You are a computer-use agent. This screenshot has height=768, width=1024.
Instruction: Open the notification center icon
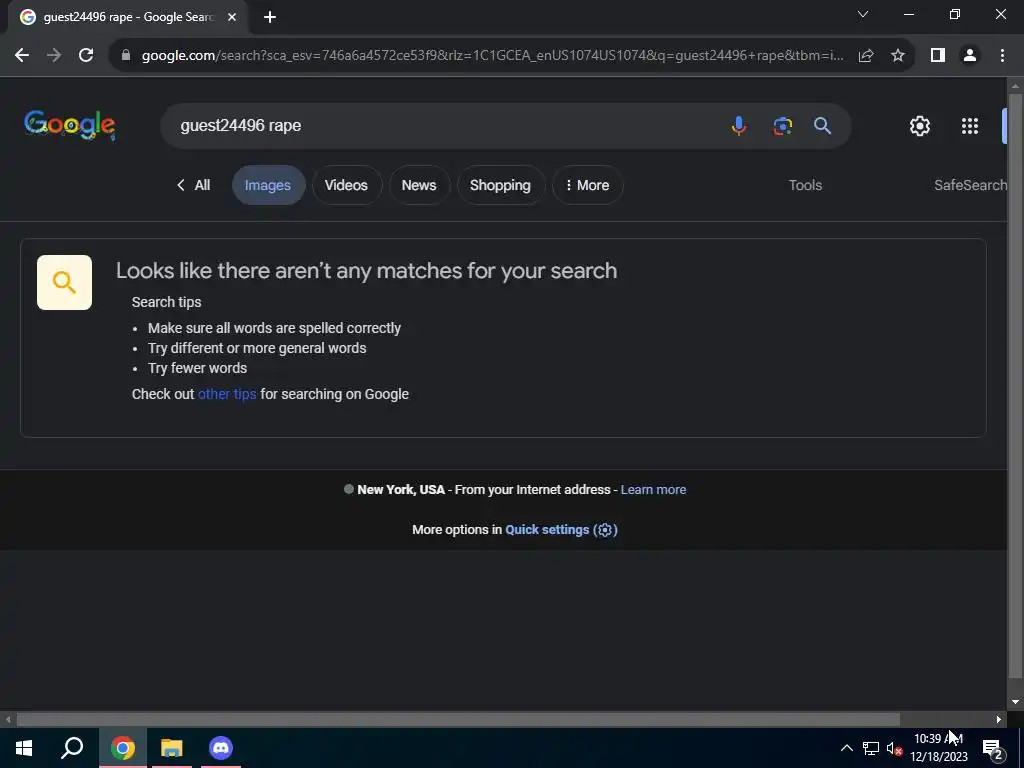click(x=993, y=748)
